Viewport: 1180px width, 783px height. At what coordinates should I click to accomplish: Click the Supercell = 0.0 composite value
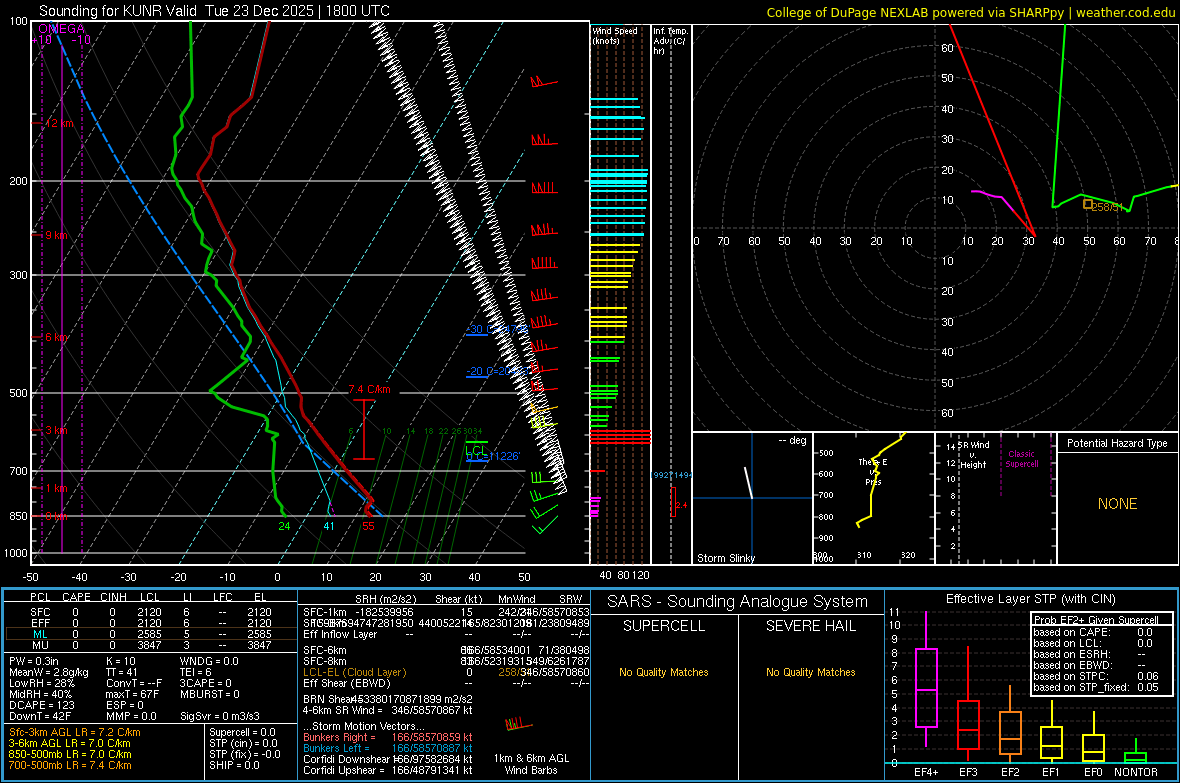242,732
